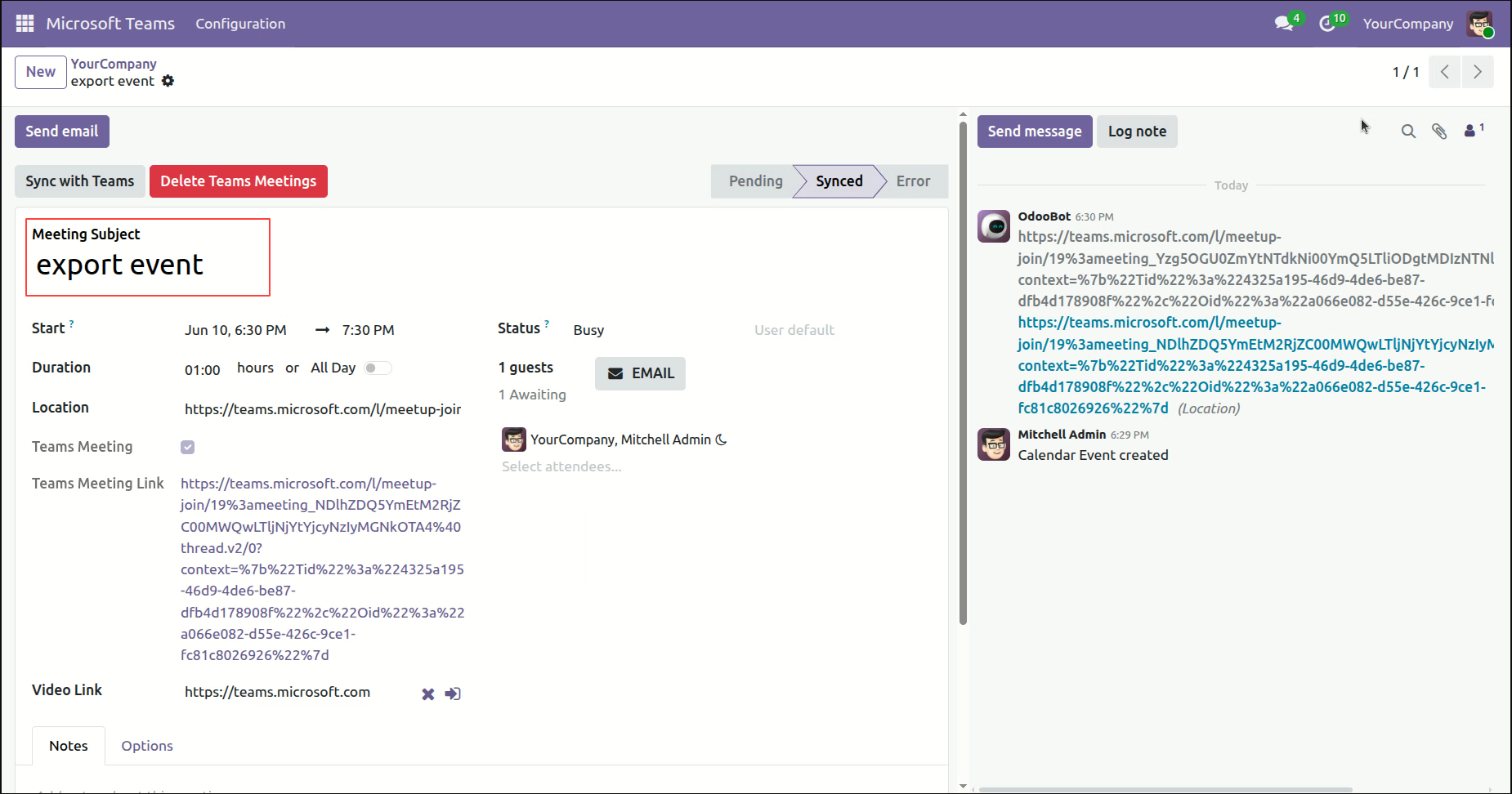Click the EMAIL guests button
This screenshot has height=794, width=1512.
coord(640,373)
